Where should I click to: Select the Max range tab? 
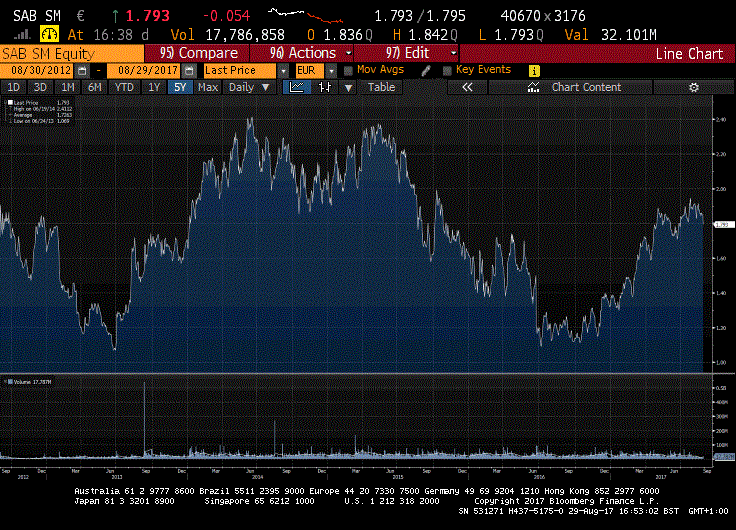coord(208,87)
